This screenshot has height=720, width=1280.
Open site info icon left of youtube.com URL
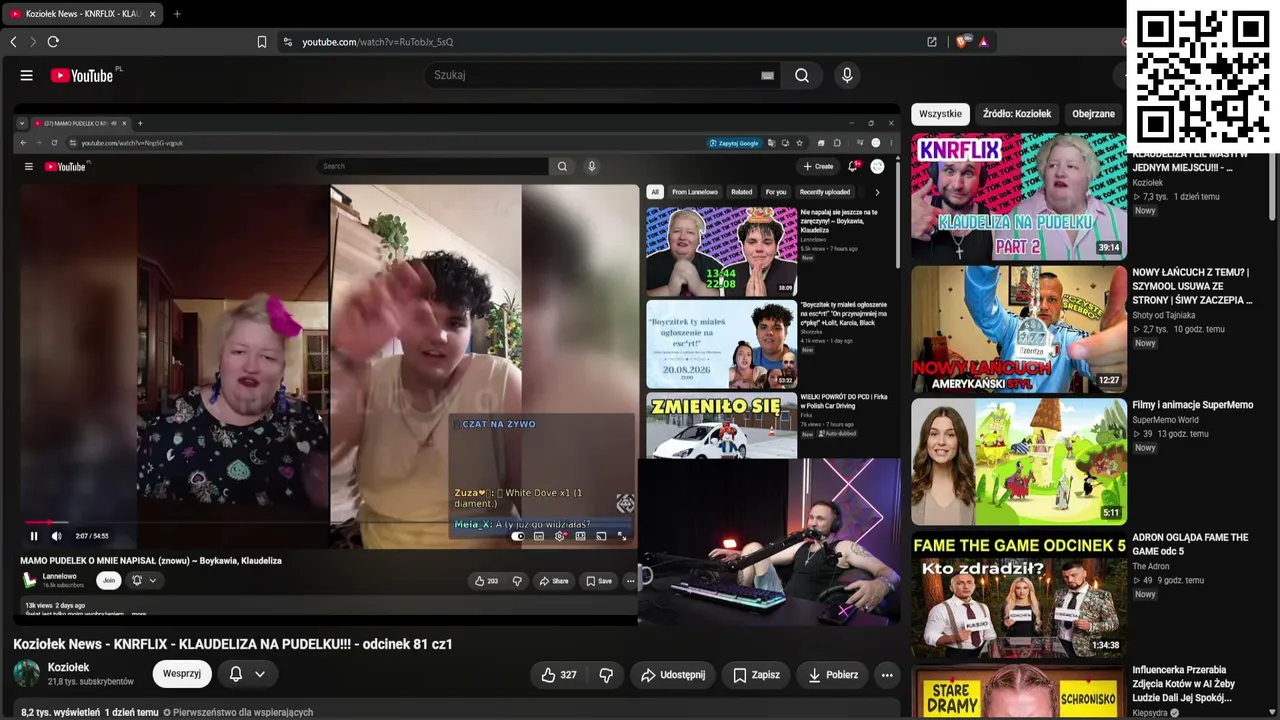point(288,42)
